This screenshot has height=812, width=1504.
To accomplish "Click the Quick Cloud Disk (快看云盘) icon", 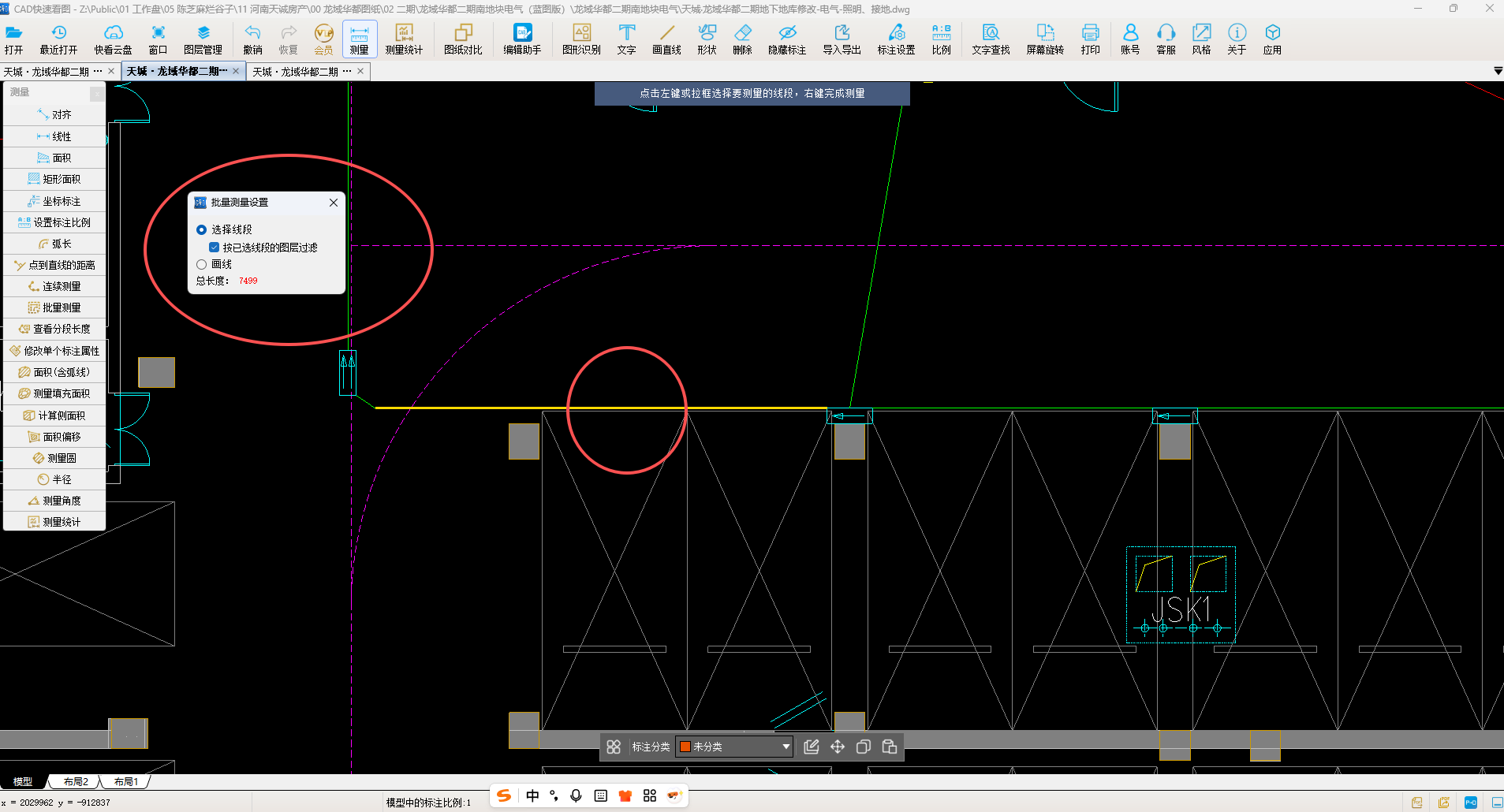I will (x=114, y=39).
